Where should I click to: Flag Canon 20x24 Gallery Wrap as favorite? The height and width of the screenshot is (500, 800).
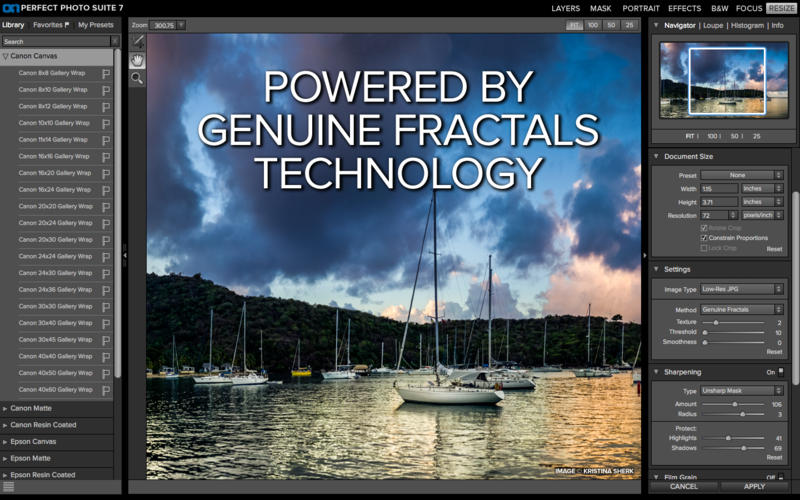click(x=106, y=223)
